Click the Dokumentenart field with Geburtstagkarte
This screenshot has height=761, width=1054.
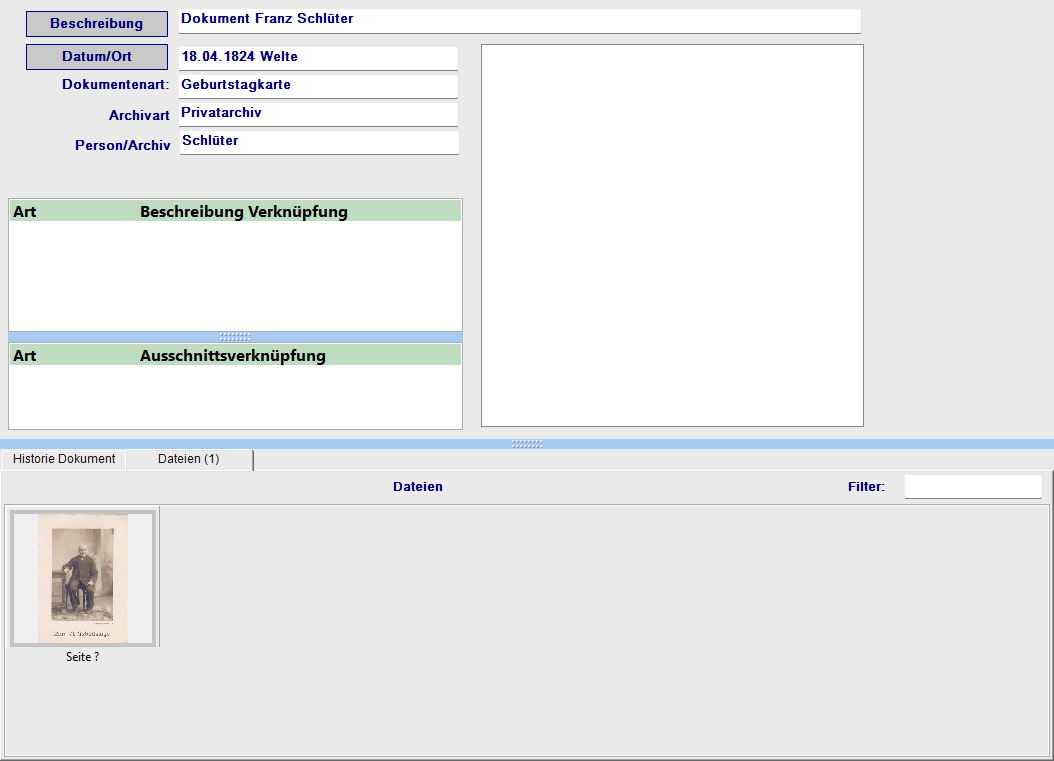[x=318, y=86]
